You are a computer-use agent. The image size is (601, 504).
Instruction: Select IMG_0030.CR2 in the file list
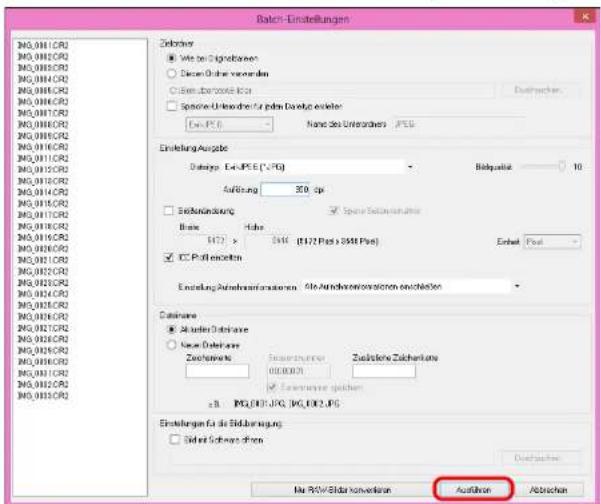[43, 362]
